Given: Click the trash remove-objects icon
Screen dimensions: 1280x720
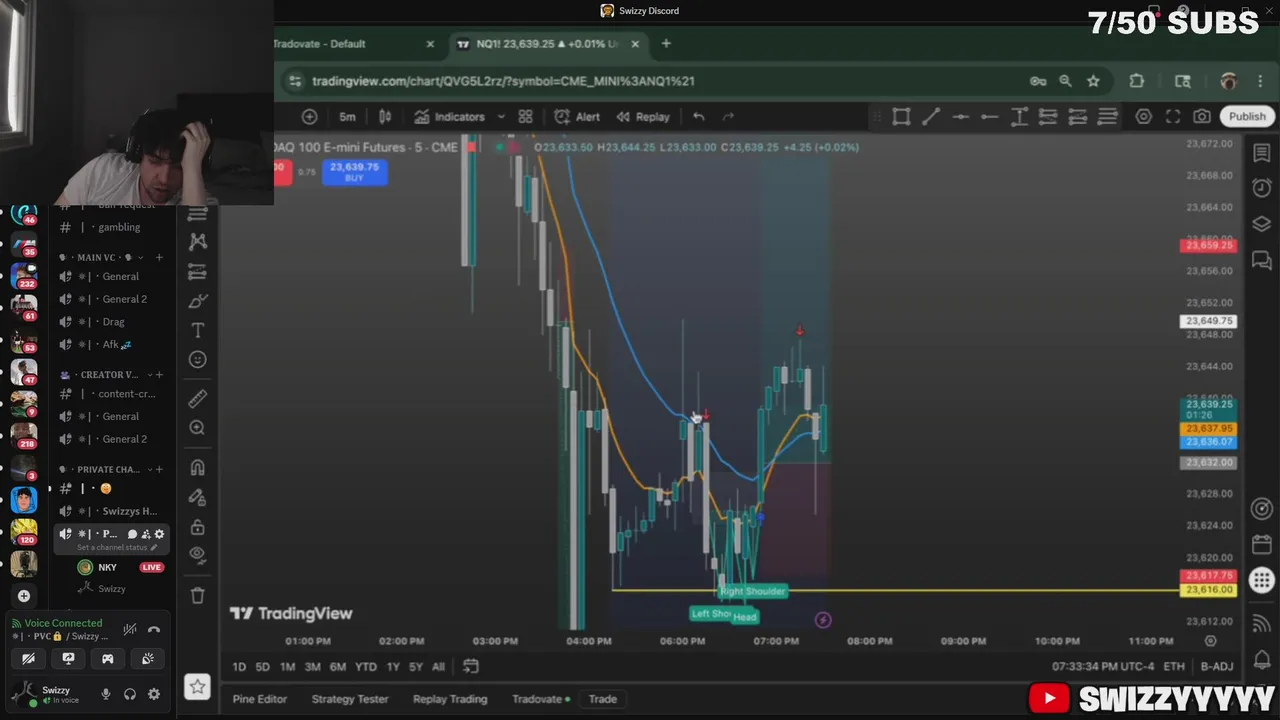Looking at the screenshot, I should coord(197,596).
